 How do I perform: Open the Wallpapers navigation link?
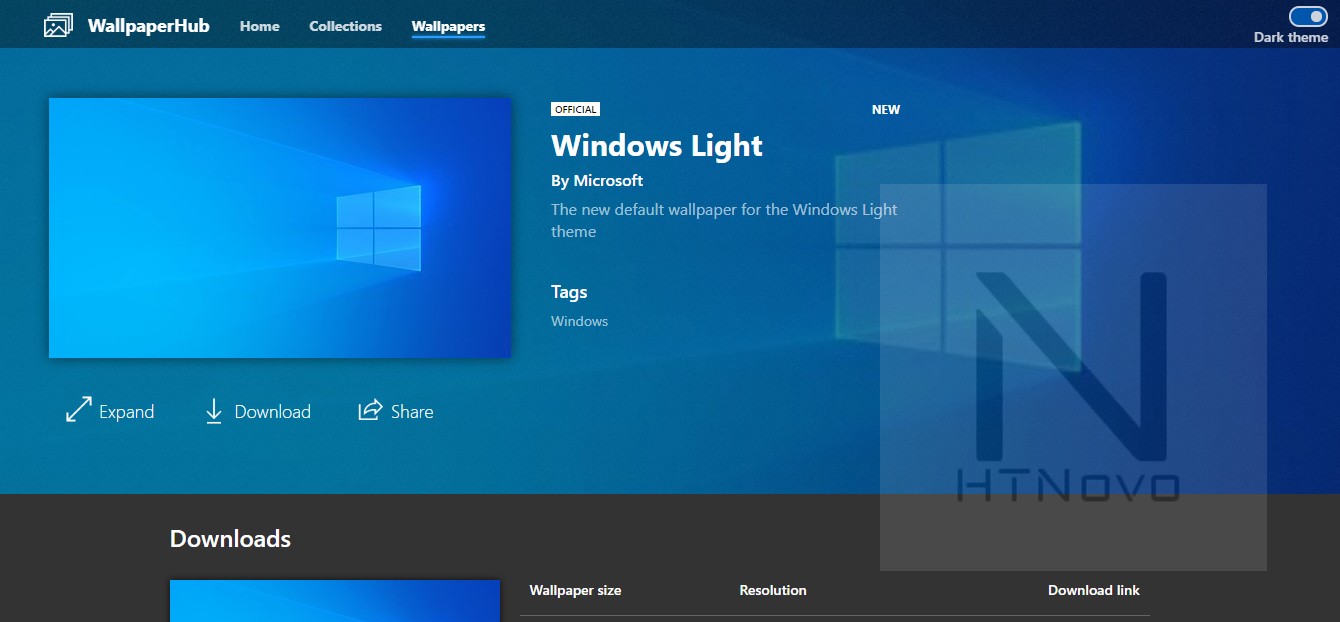coord(448,26)
